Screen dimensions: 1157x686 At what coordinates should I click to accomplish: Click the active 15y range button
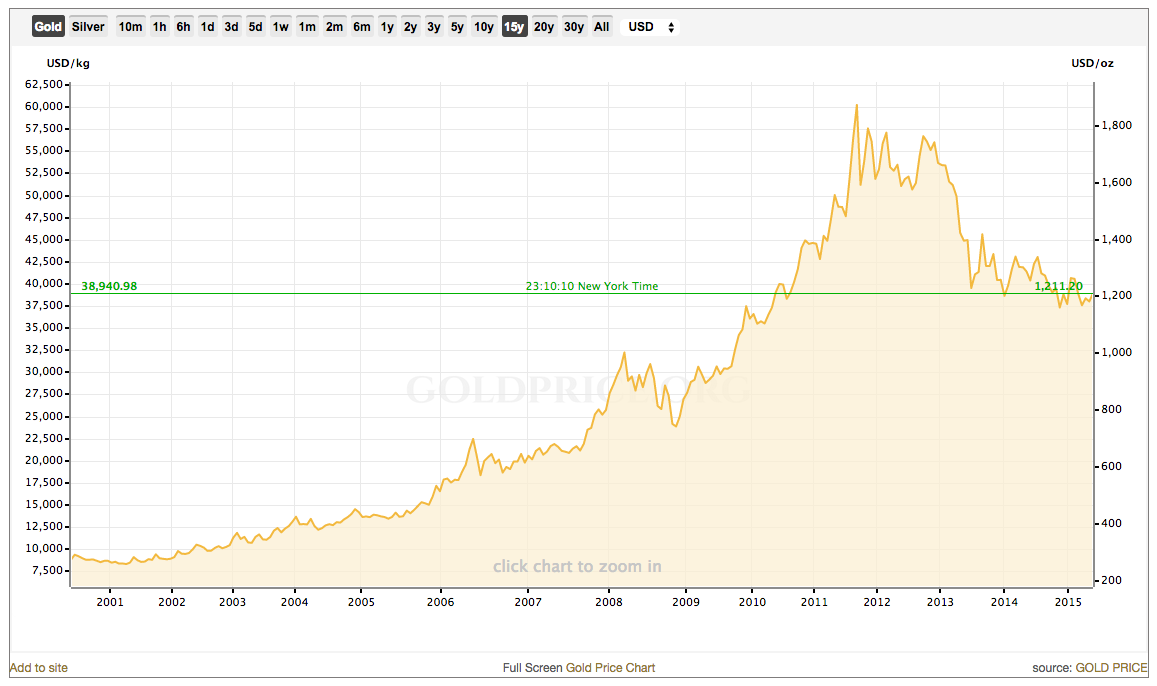tap(514, 27)
